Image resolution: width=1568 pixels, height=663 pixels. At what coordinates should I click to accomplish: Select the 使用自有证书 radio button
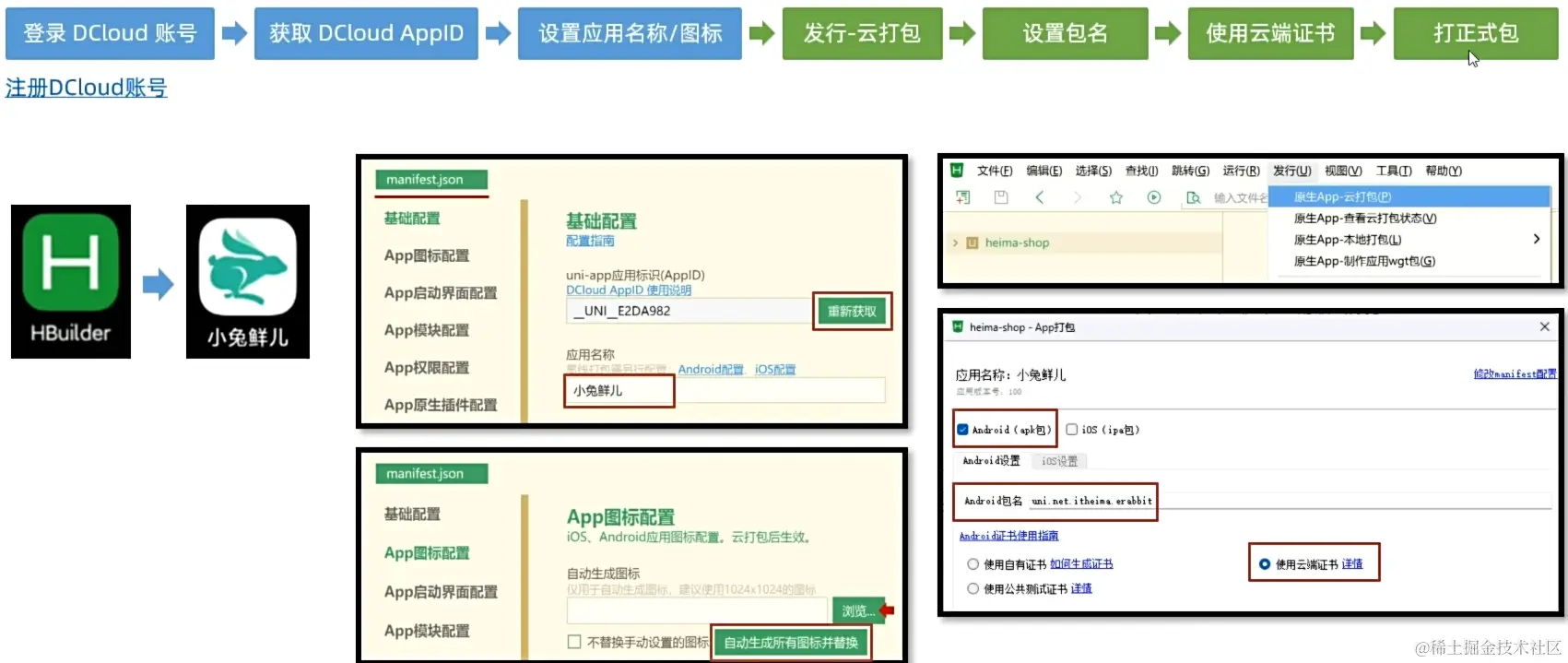point(973,564)
